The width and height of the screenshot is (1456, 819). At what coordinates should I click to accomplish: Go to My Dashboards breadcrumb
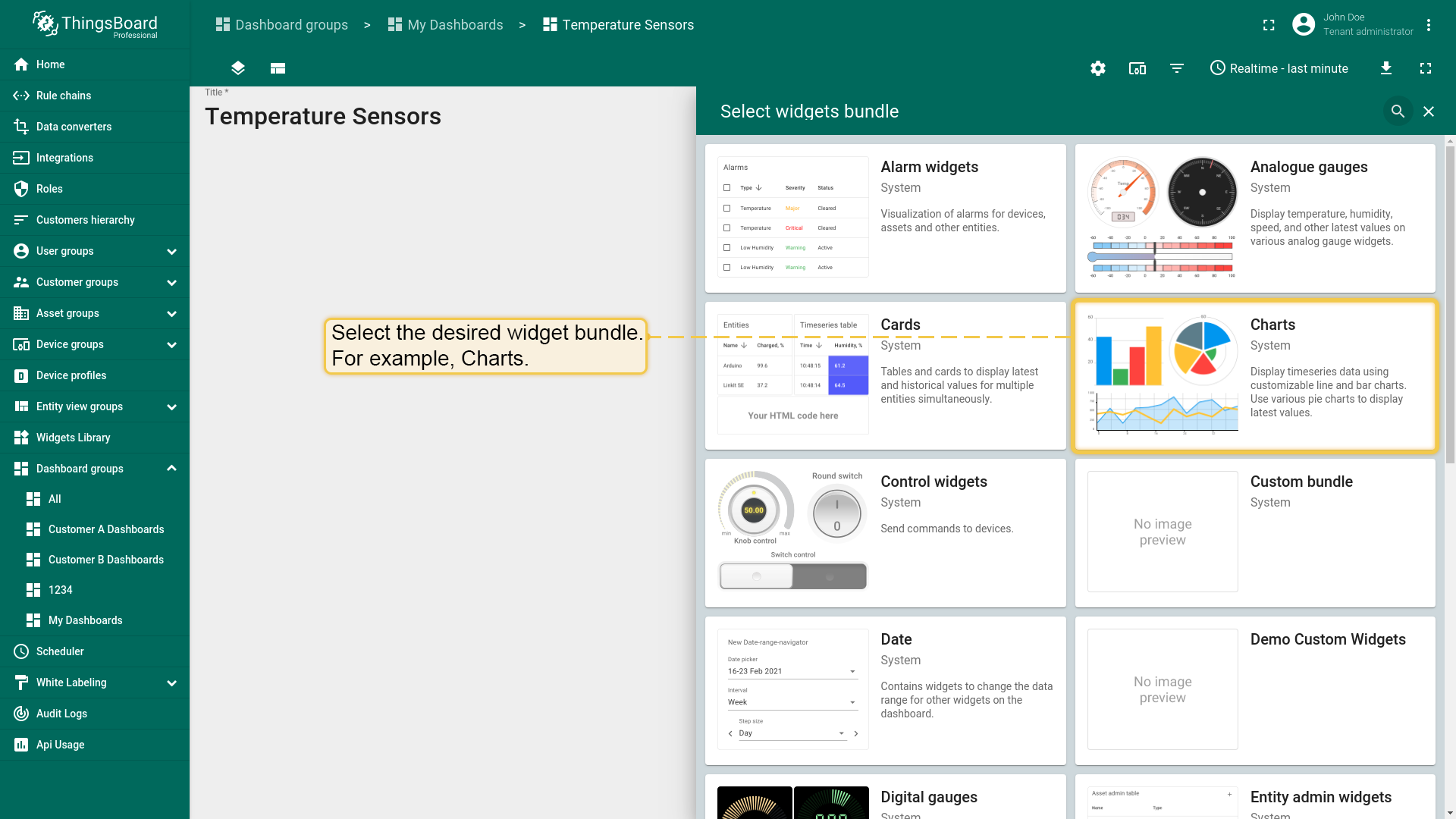(446, 25)
